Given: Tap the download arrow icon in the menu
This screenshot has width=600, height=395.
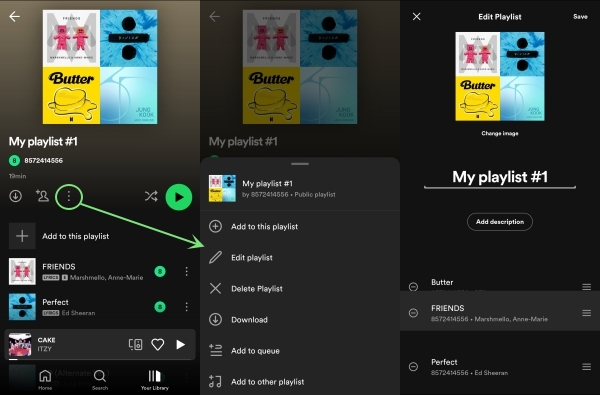Looking at the screenshot, I should pyautogui.click(x=215, y=319).
